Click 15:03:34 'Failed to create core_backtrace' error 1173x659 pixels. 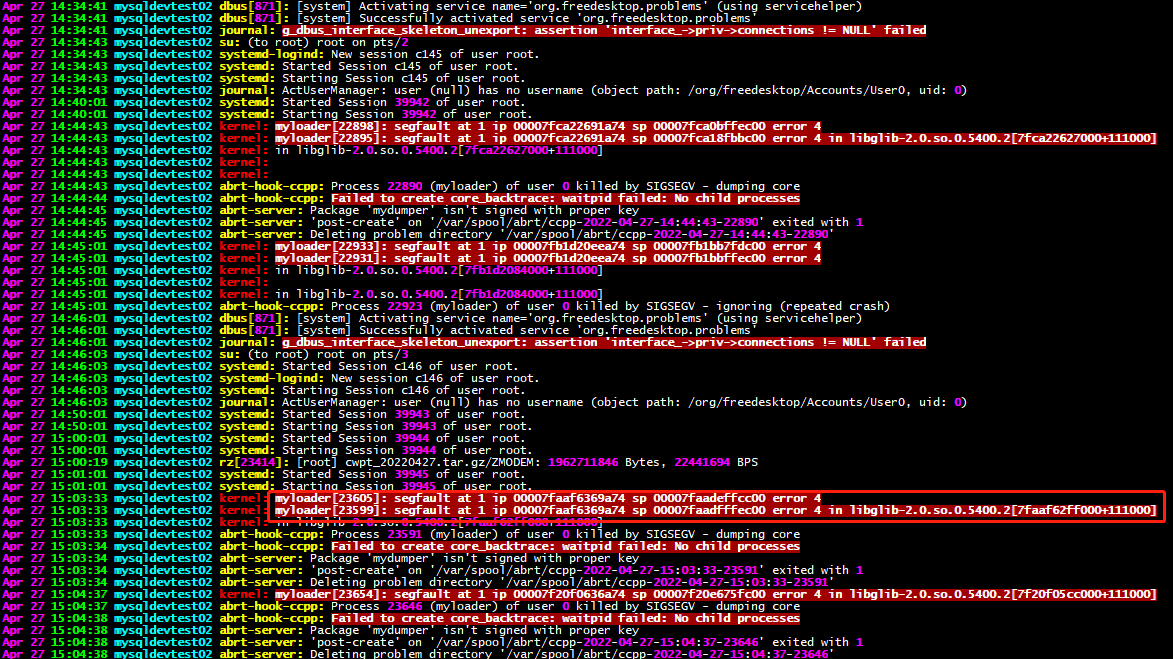[x=566, y=546]
